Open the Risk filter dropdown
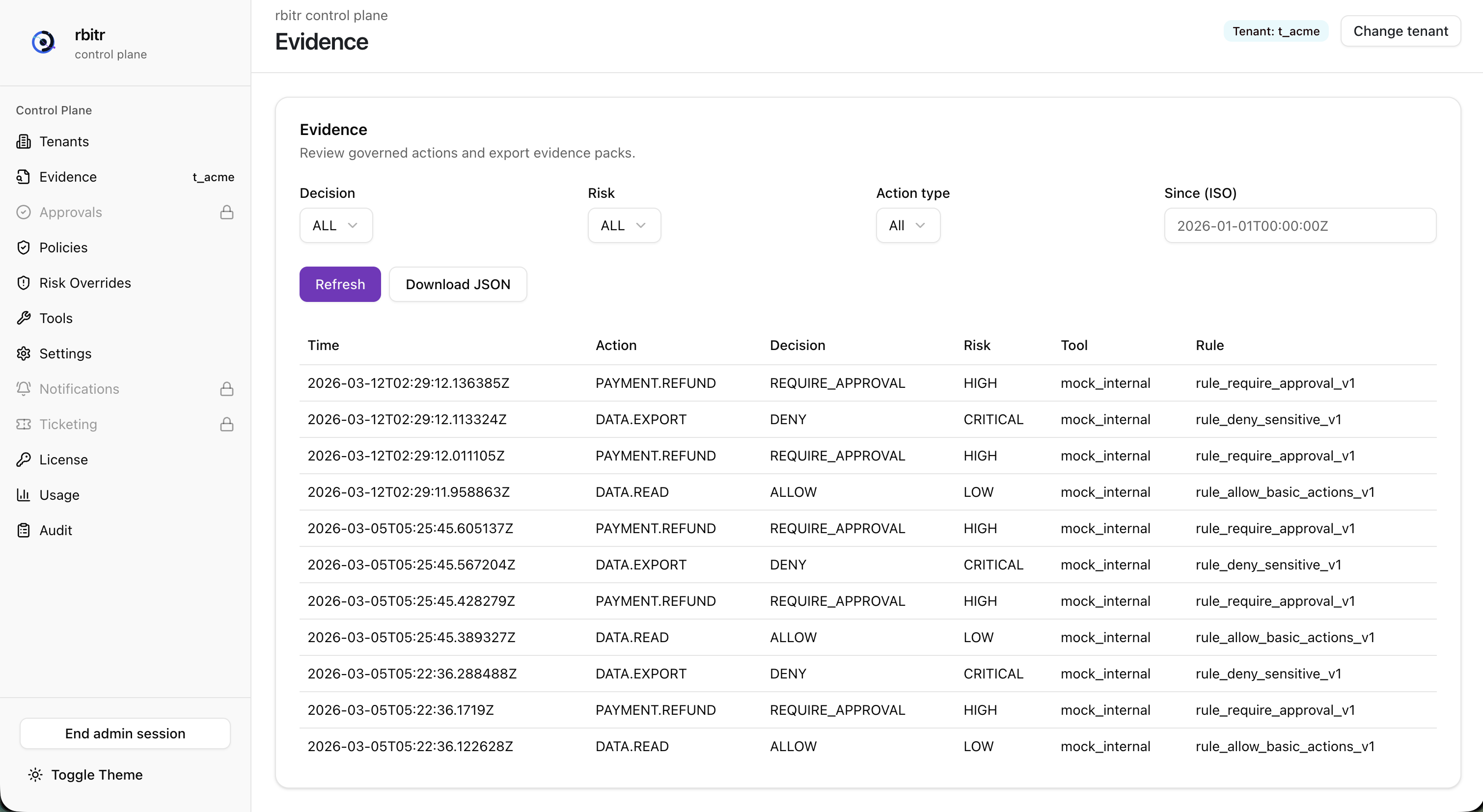Image resolution: width=1483 pixels, height=812 pixels. [624, 226]
